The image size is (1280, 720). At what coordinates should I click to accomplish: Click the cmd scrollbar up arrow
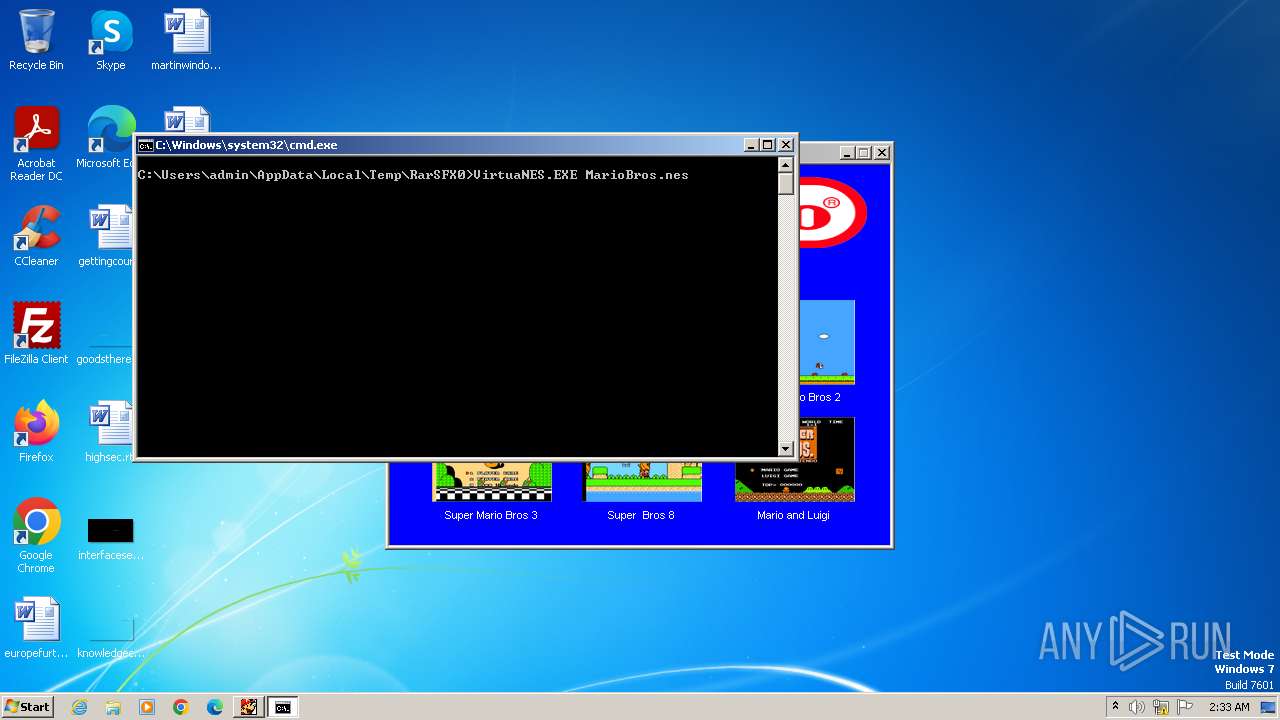point(786,165)
